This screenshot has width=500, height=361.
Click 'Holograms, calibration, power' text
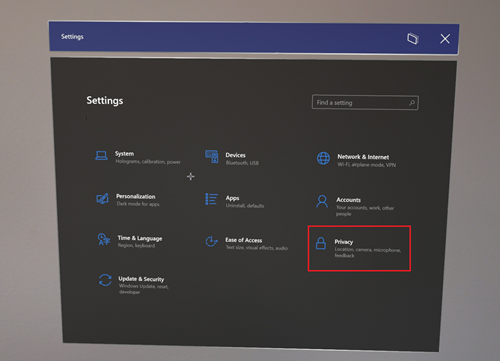pos(148,162)
